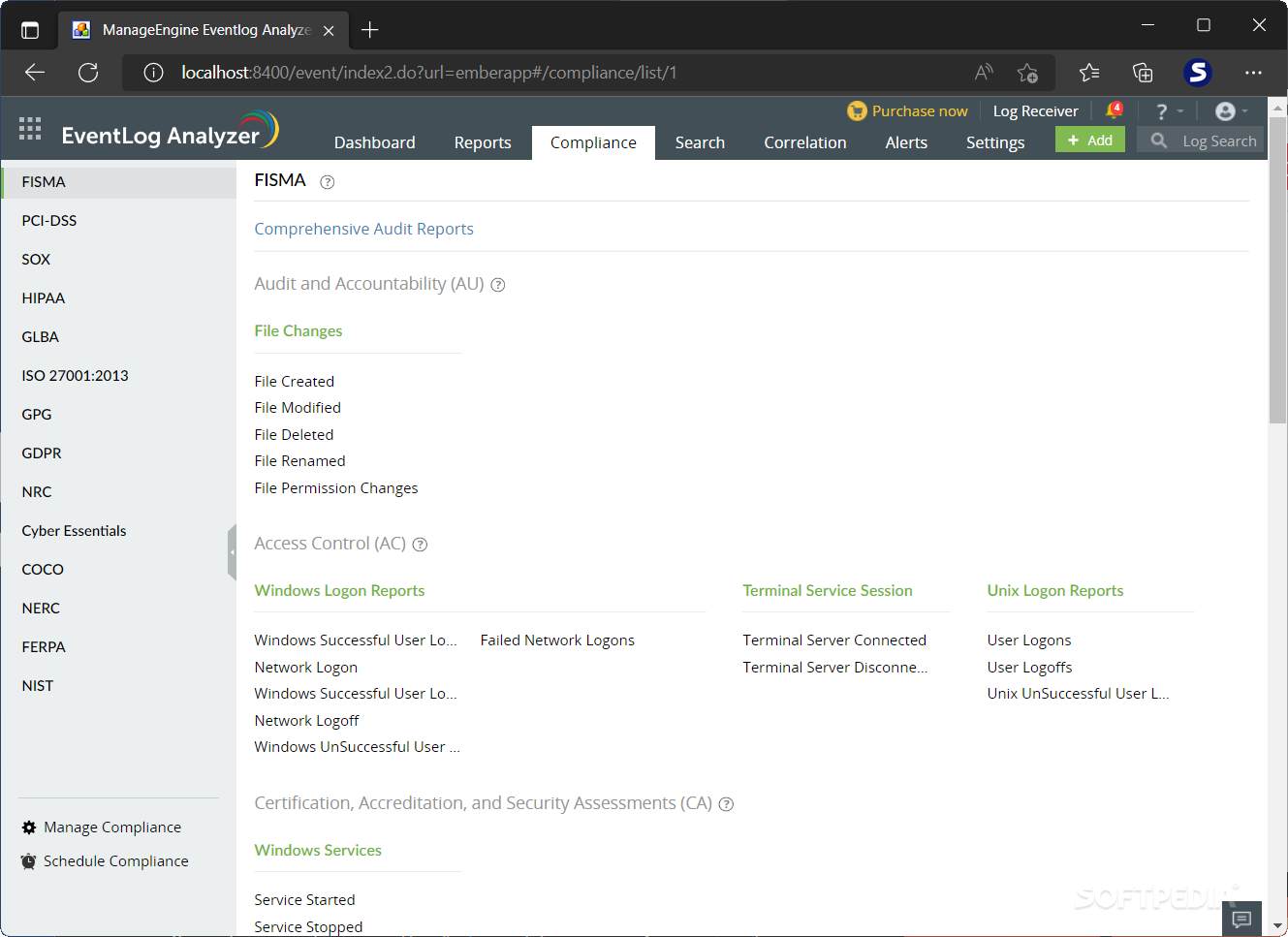Click the site information icon in address bar

click(x=153, y=73)
